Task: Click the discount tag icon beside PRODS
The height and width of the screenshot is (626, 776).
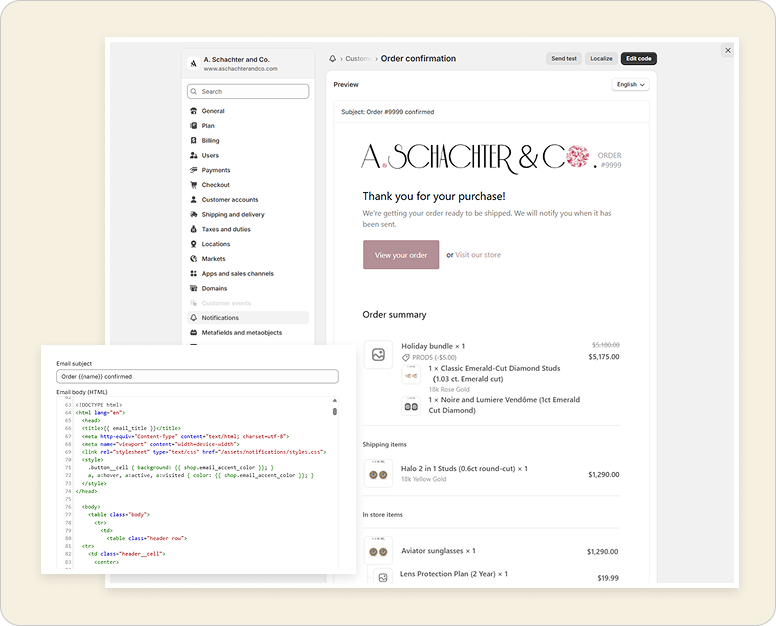Action: pyautogui.click(x=405, y=357)
